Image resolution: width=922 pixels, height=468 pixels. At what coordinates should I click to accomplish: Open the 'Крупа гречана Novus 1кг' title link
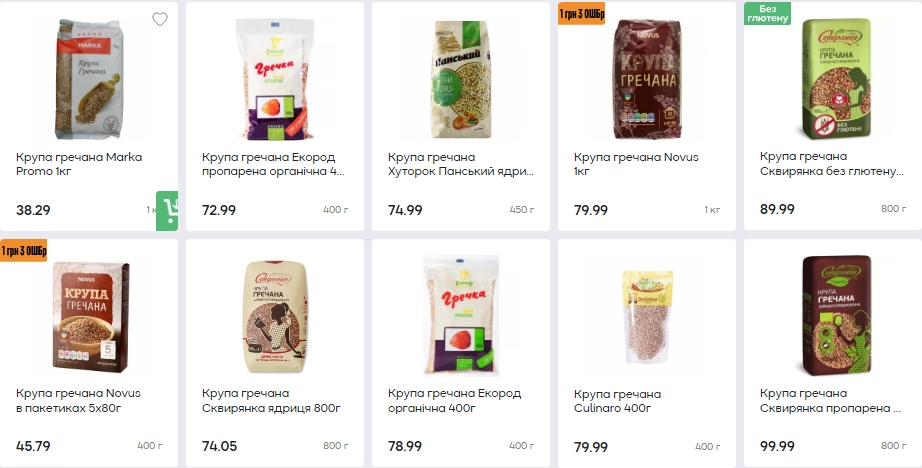coord(636,164)
